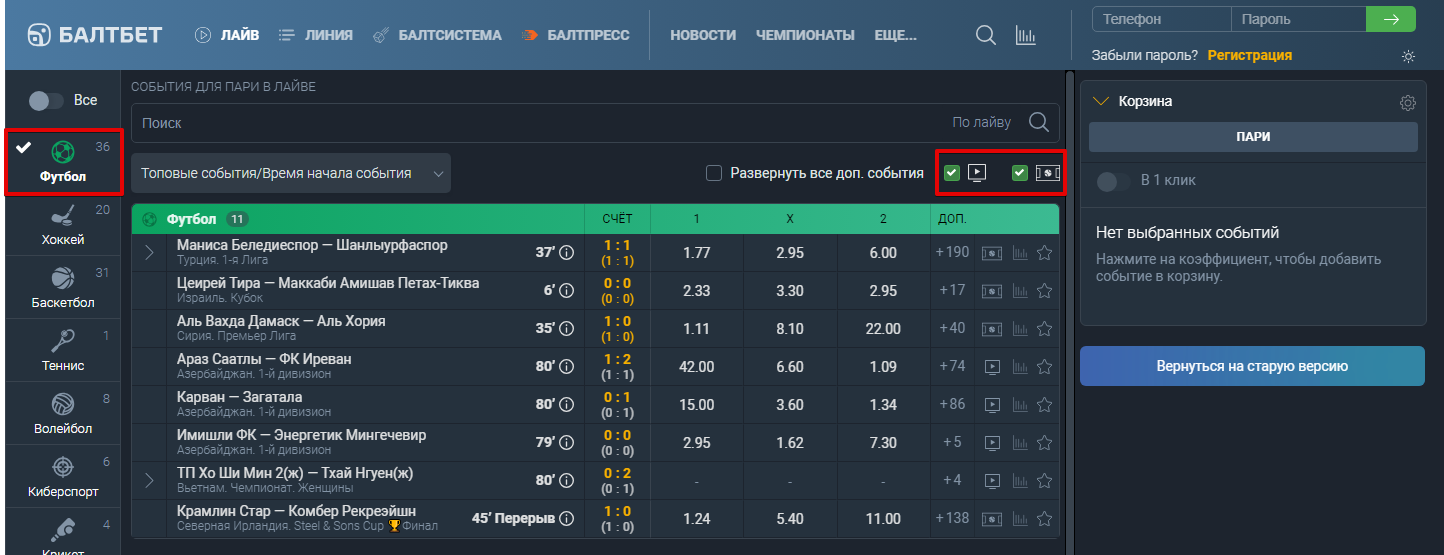
Task: Toggle the Все sports switch
Action: [45, 100]
